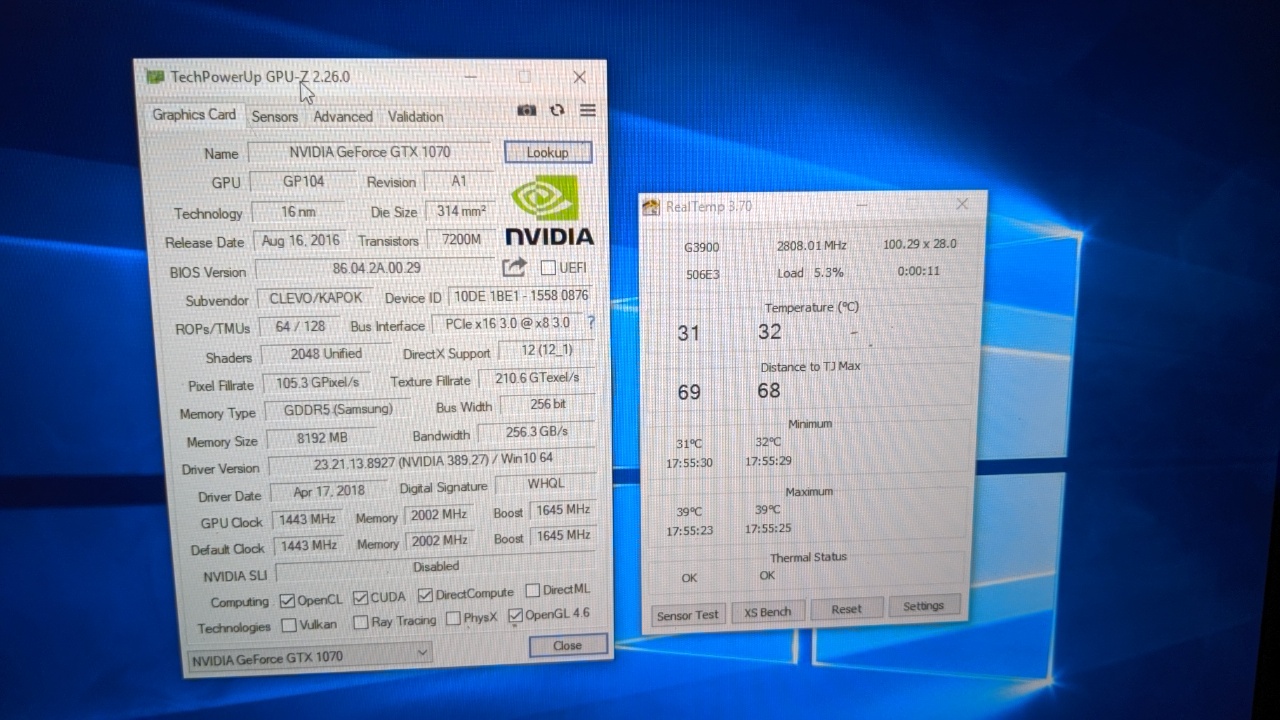This screenshot has height=720, width=1280.
Task: Click the NVIDIA SLI Disabled field
Action: (x=435, y=567)
